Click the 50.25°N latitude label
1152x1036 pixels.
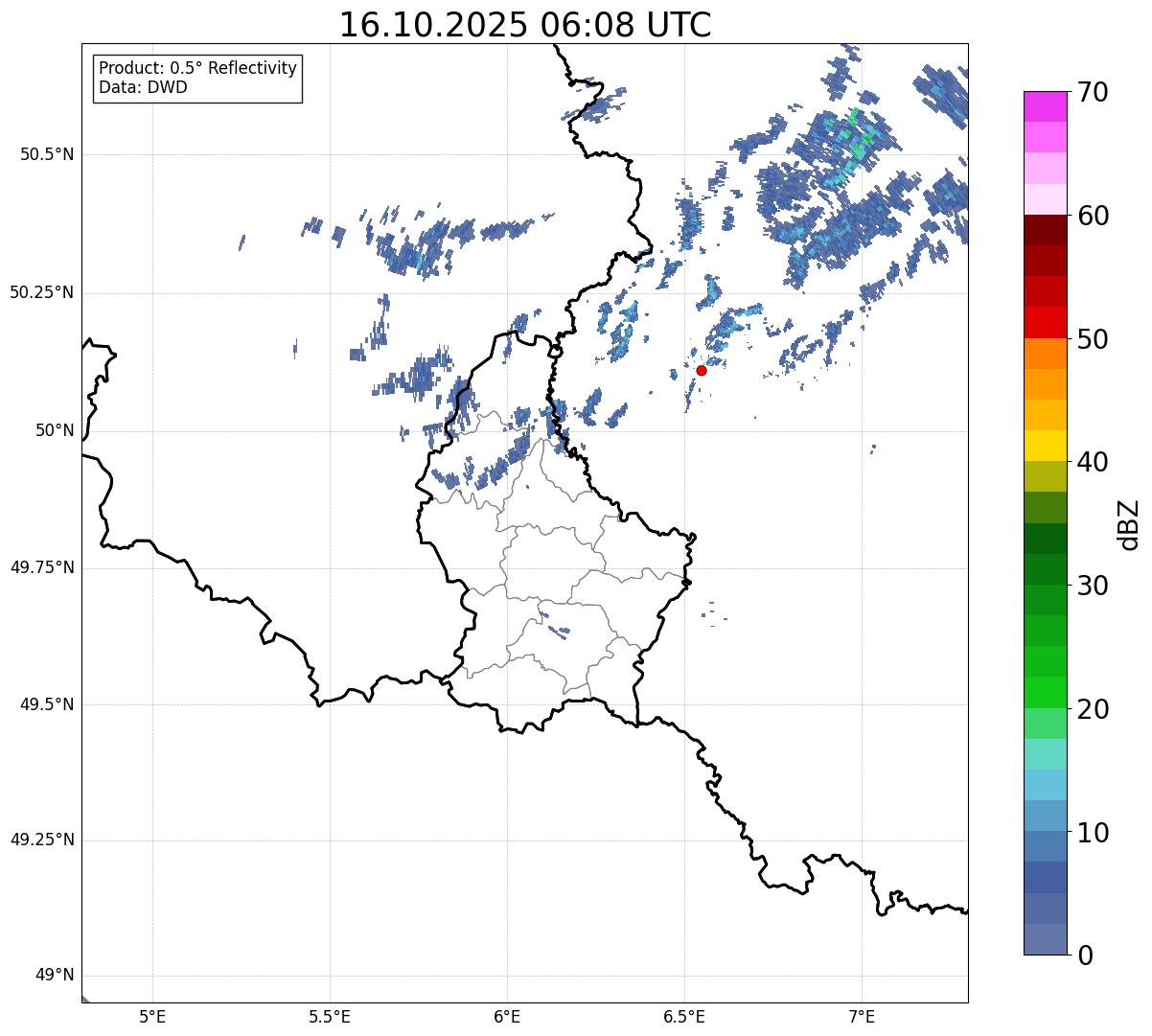(x=42, y=292)
